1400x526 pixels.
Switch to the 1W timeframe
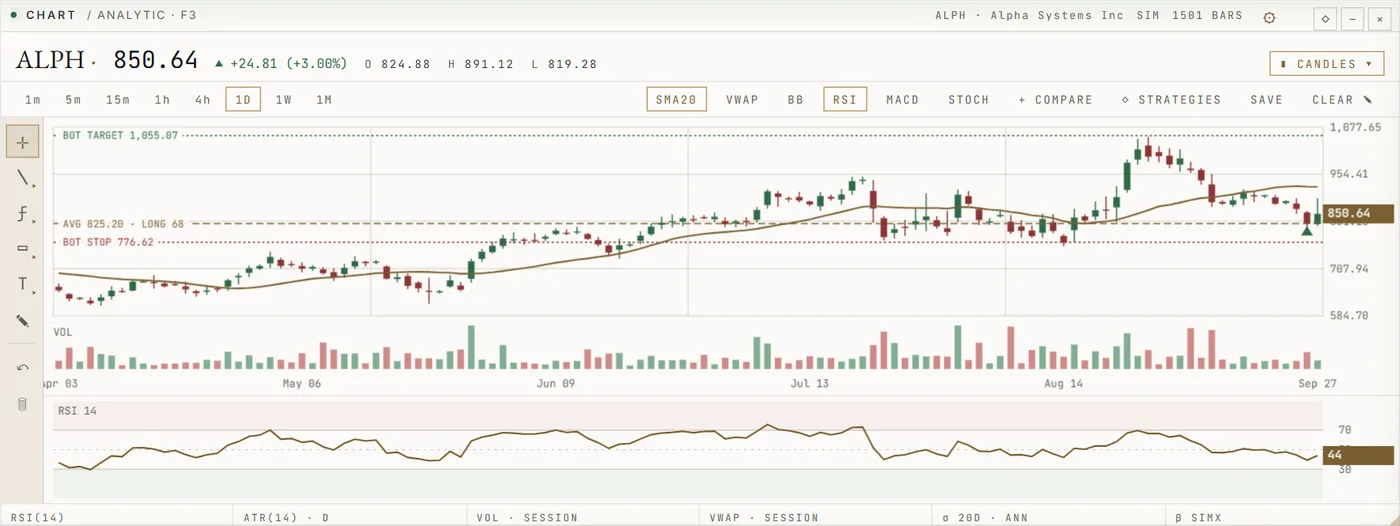[x=283, y=100]
